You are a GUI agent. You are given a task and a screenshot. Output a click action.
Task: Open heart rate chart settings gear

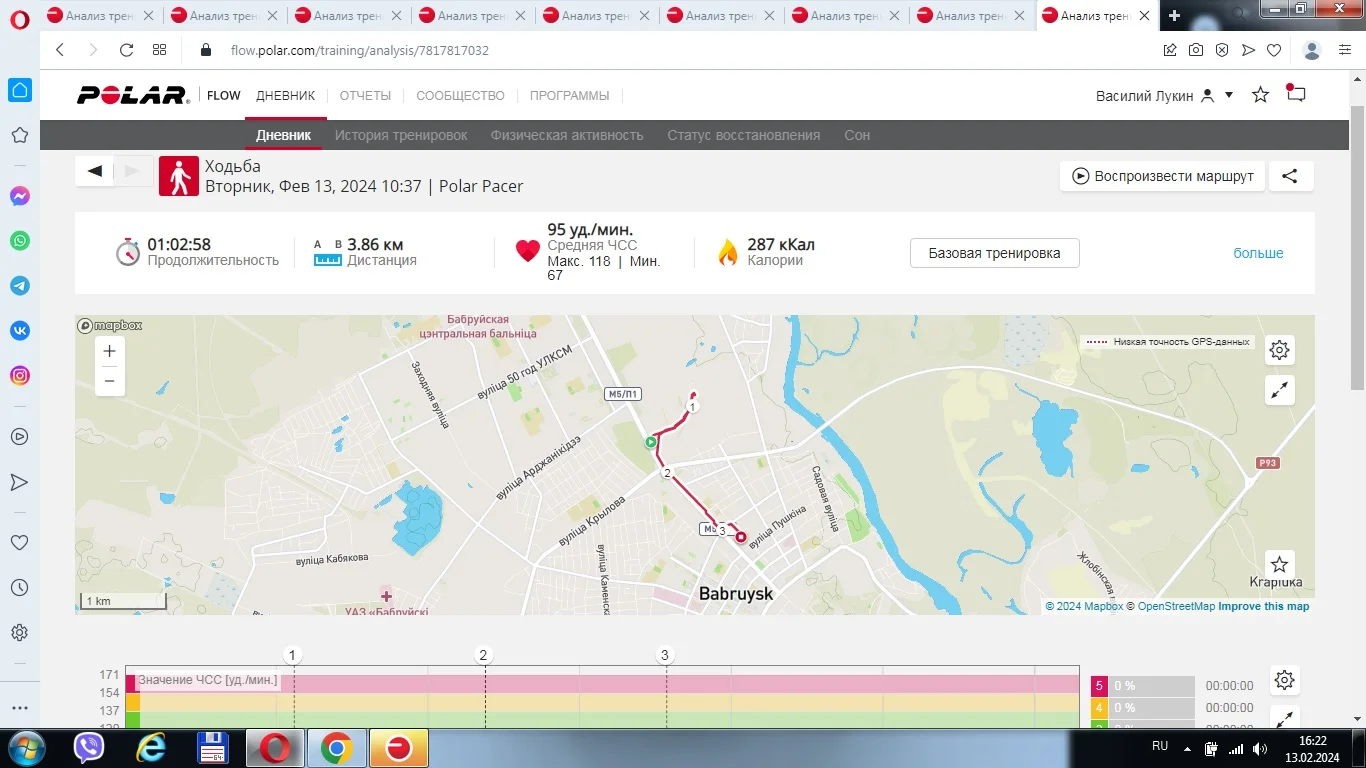[x=1285, y=680]
